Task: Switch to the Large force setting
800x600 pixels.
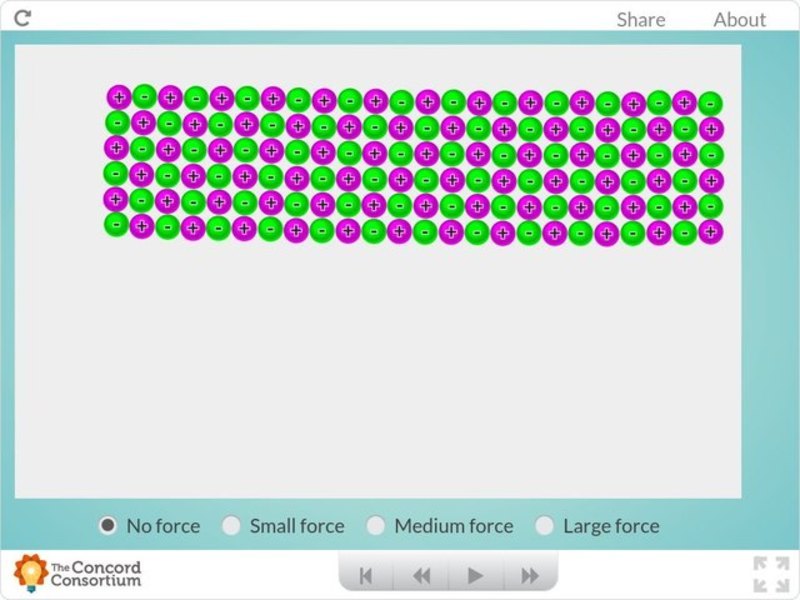Action: coord(546,525)
